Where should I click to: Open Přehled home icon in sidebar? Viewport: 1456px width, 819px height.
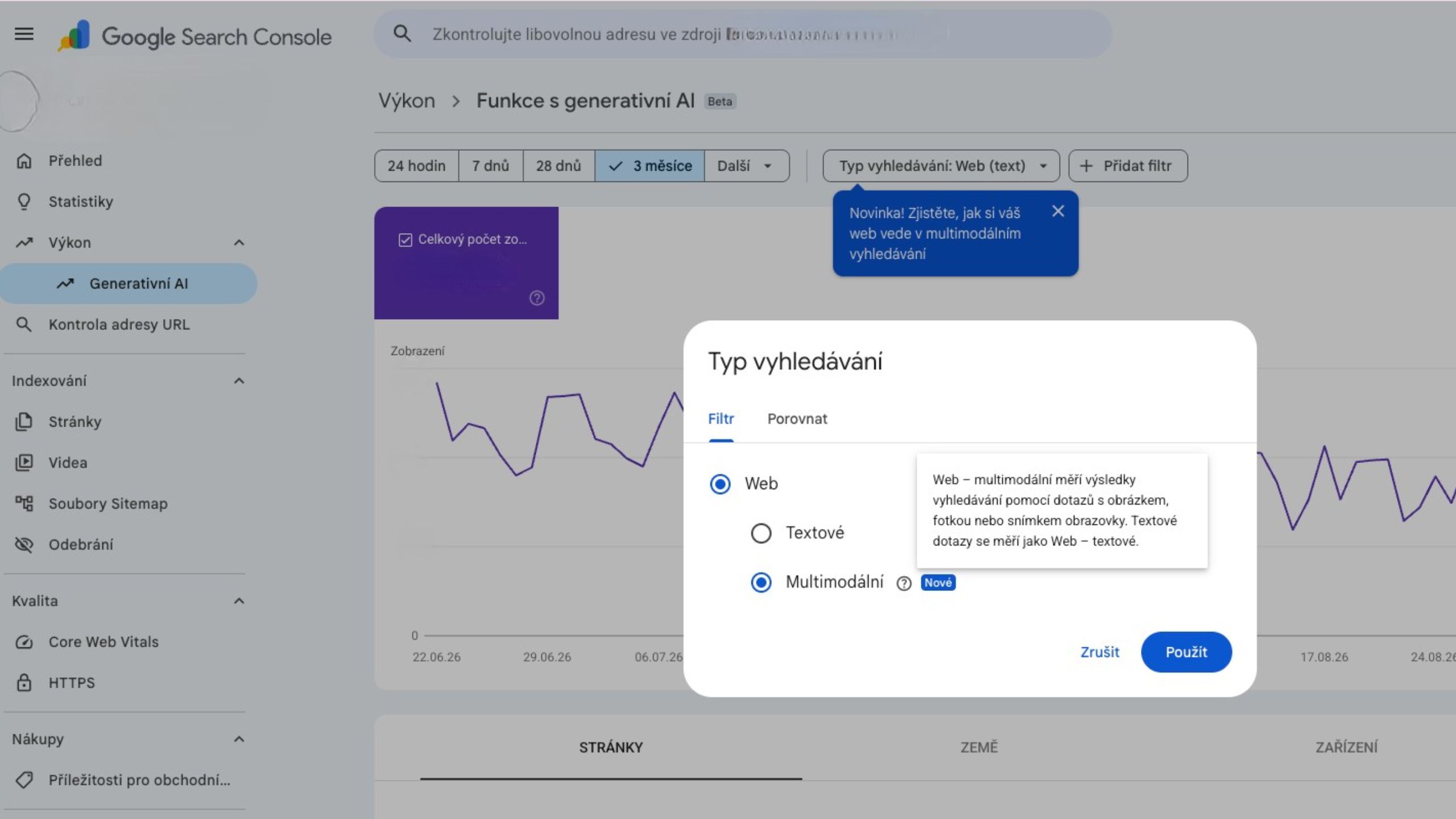tap(24, 161)
